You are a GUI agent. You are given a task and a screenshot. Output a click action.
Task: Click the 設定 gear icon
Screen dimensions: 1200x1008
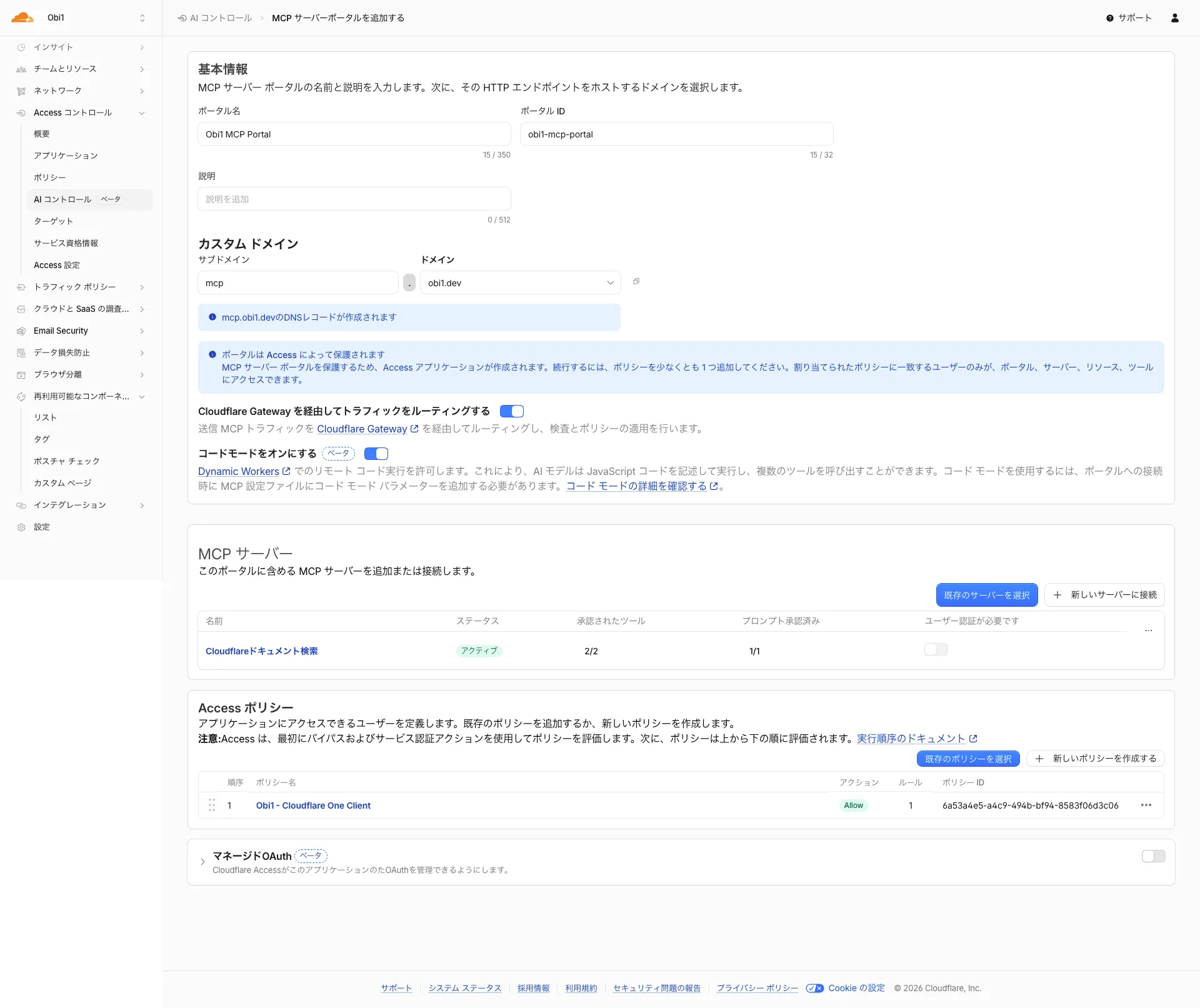point(21,527)
